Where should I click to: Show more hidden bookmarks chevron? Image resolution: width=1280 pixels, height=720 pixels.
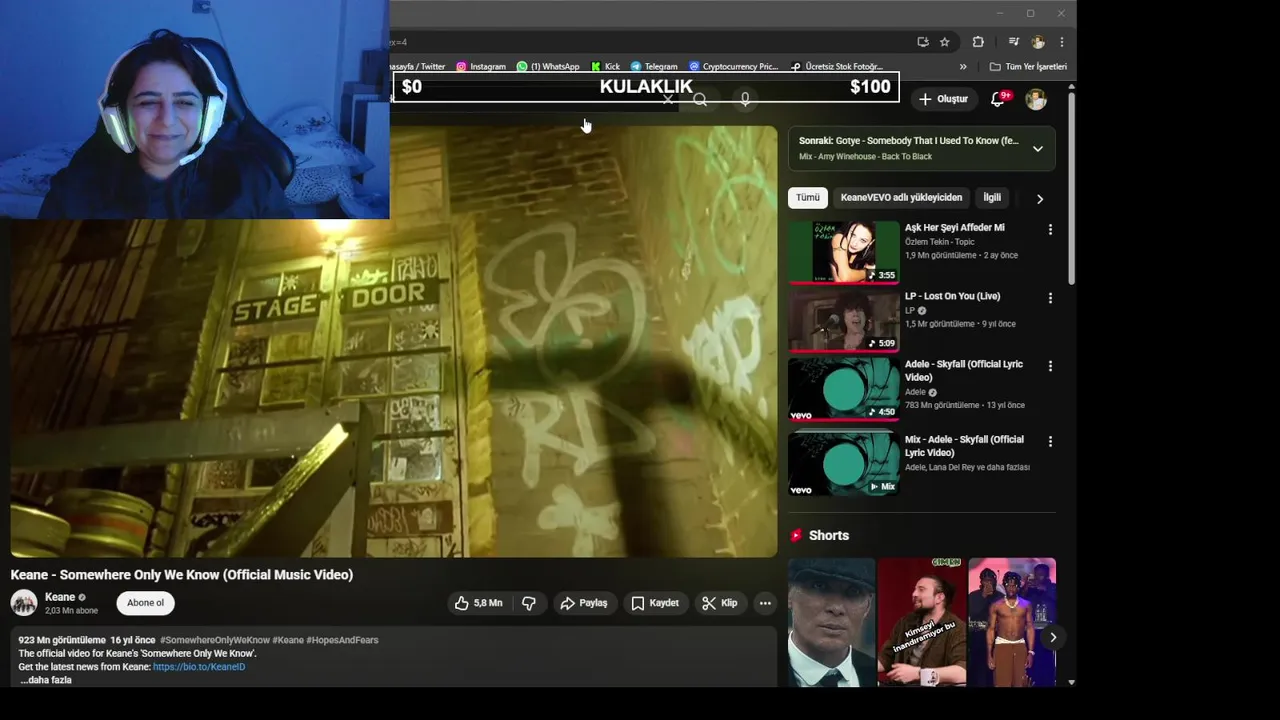pyautogui.click(x=963, y=67)
